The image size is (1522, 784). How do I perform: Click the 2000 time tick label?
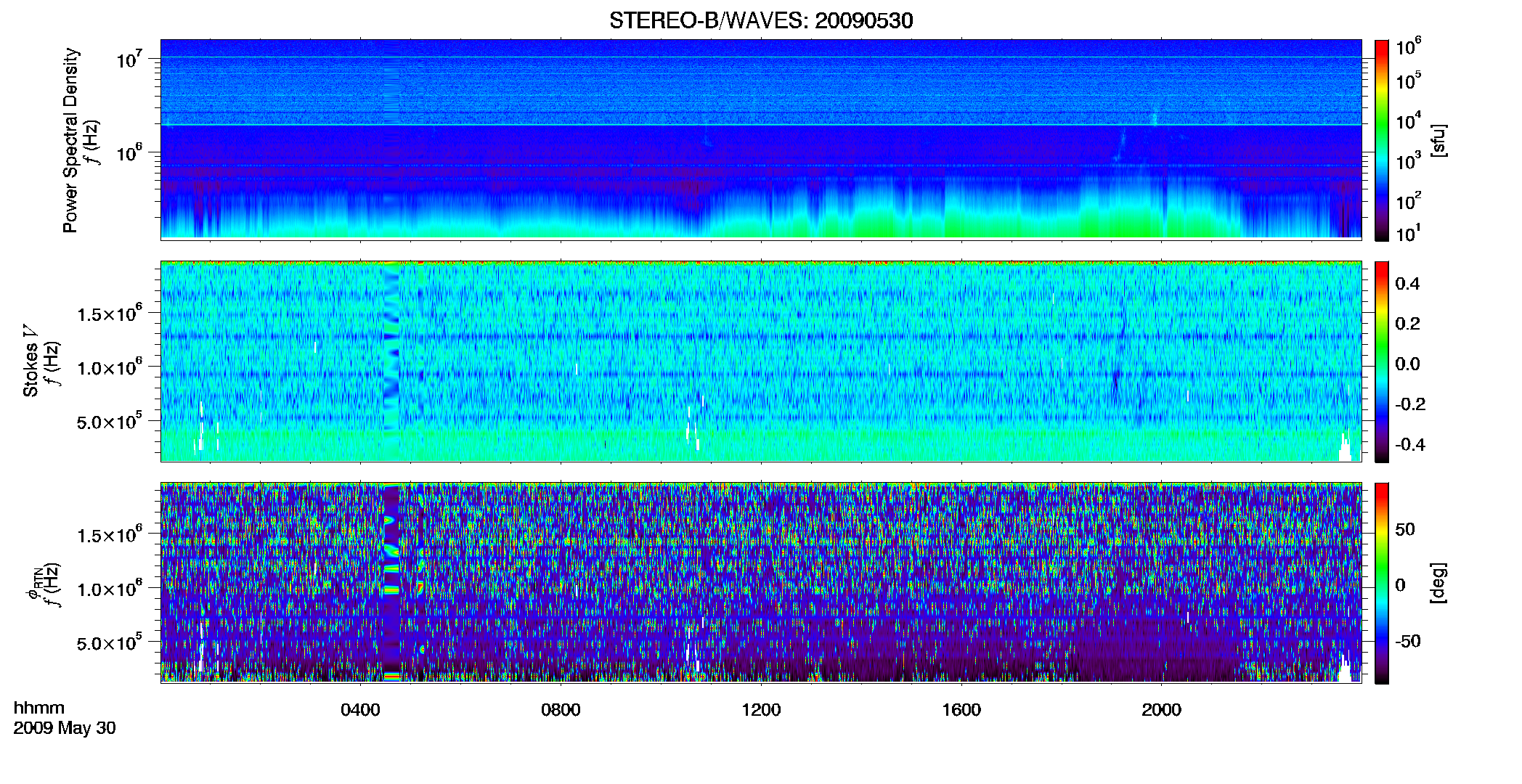point(1161,710)
